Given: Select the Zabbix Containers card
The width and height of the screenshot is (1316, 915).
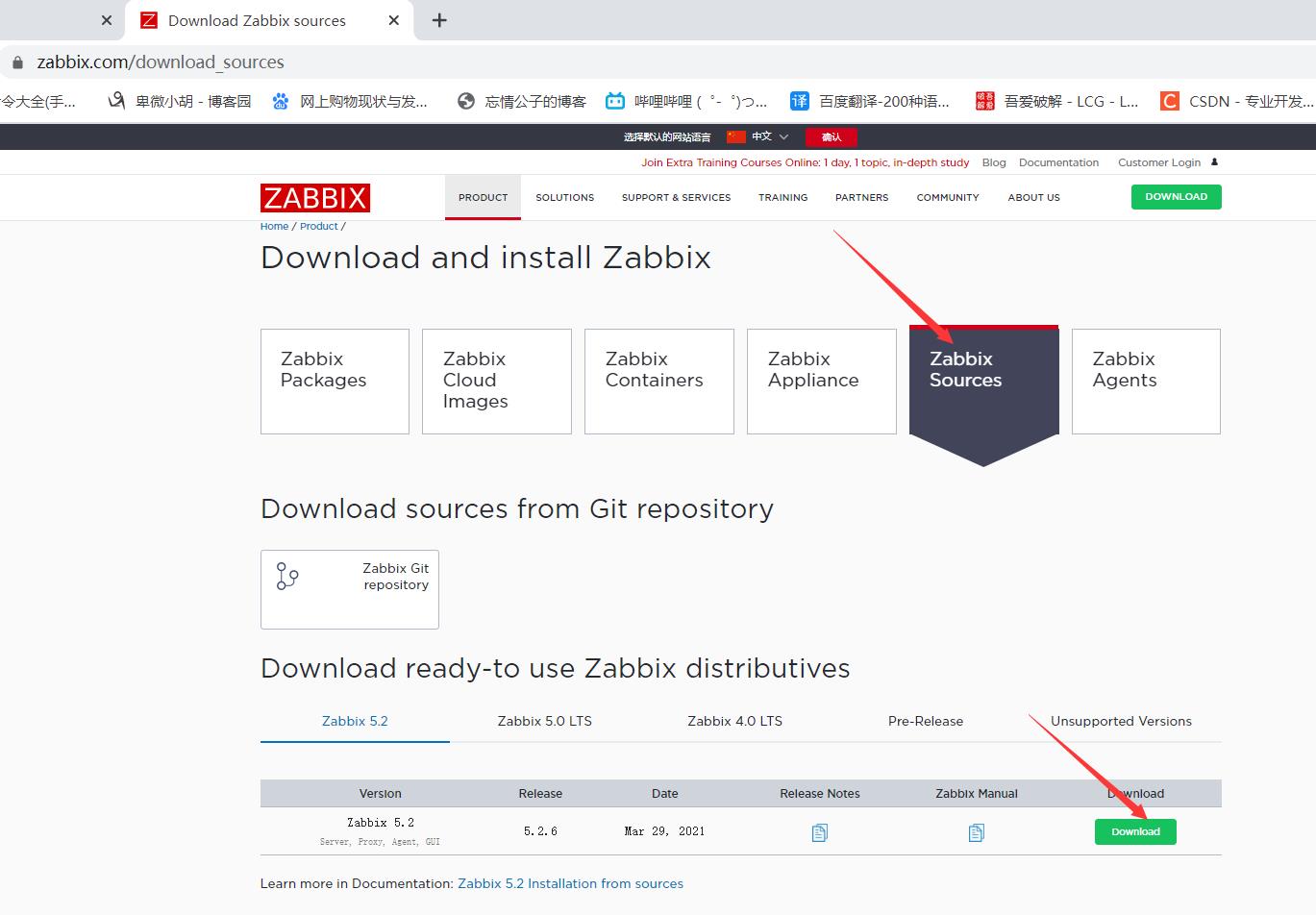Looking at the screenshot, I should click(x=659, y=382).
